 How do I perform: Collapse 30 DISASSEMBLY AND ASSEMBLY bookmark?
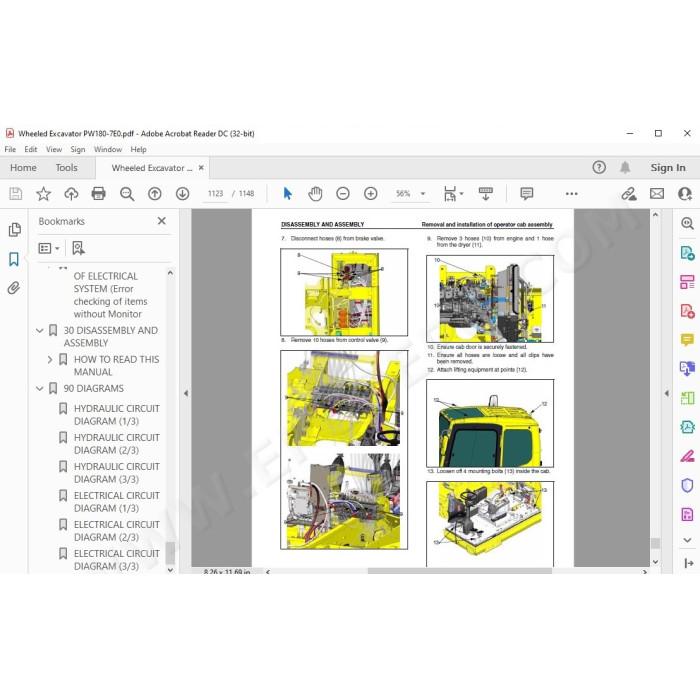tap(40, 331)
